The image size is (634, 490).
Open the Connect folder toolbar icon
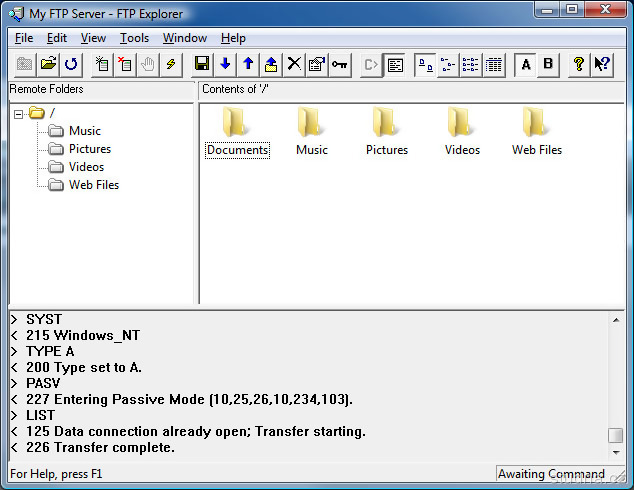pos(47,64)
